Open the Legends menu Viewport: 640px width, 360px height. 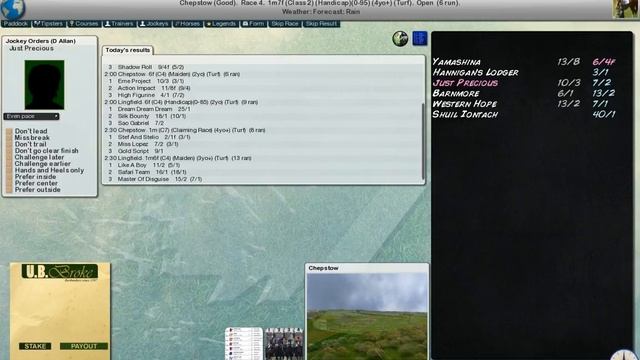tap(221, 24)
